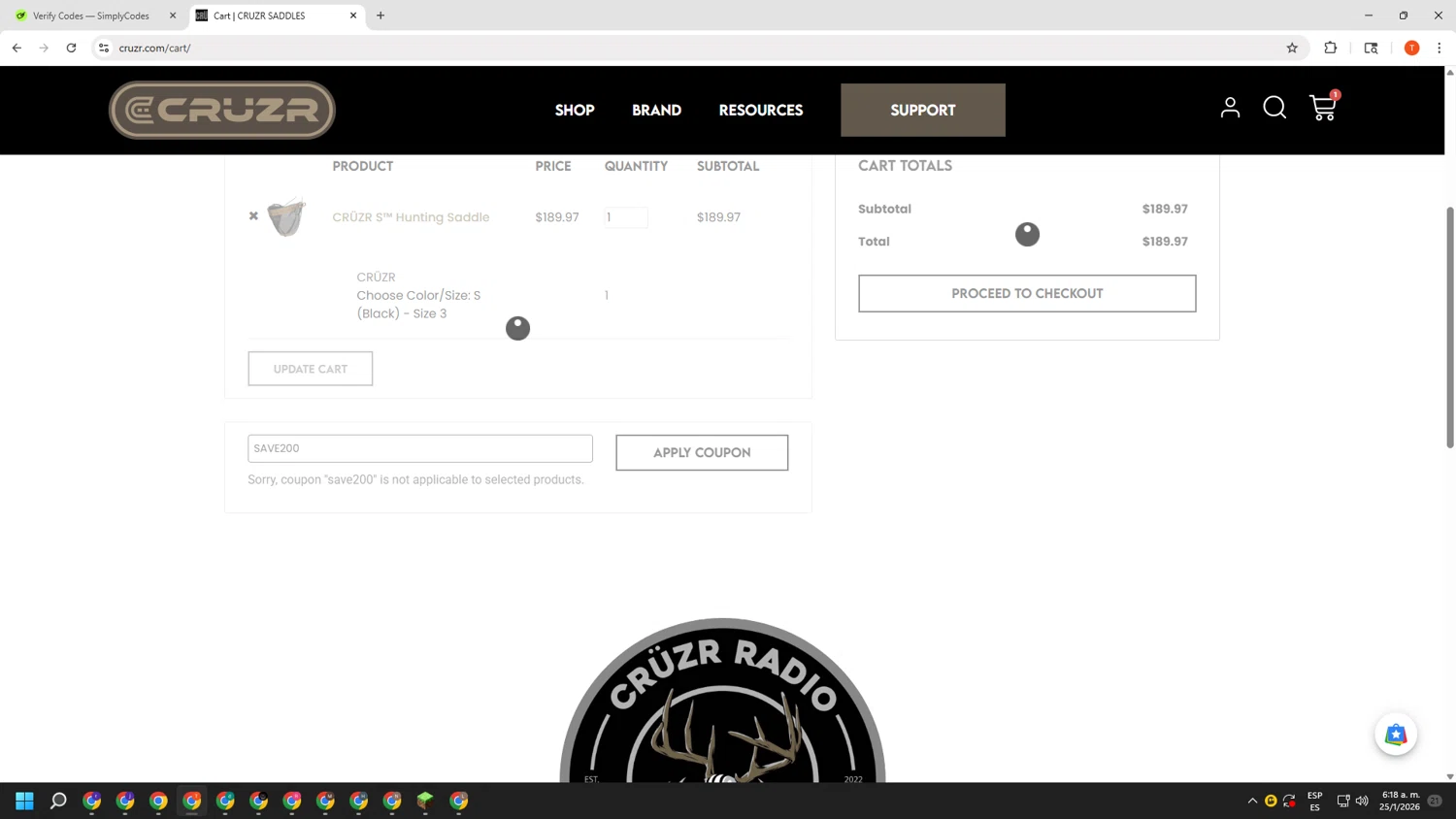View site information icon in address bar
Screen dimensions: 1456x819
[x=104, y=48]
